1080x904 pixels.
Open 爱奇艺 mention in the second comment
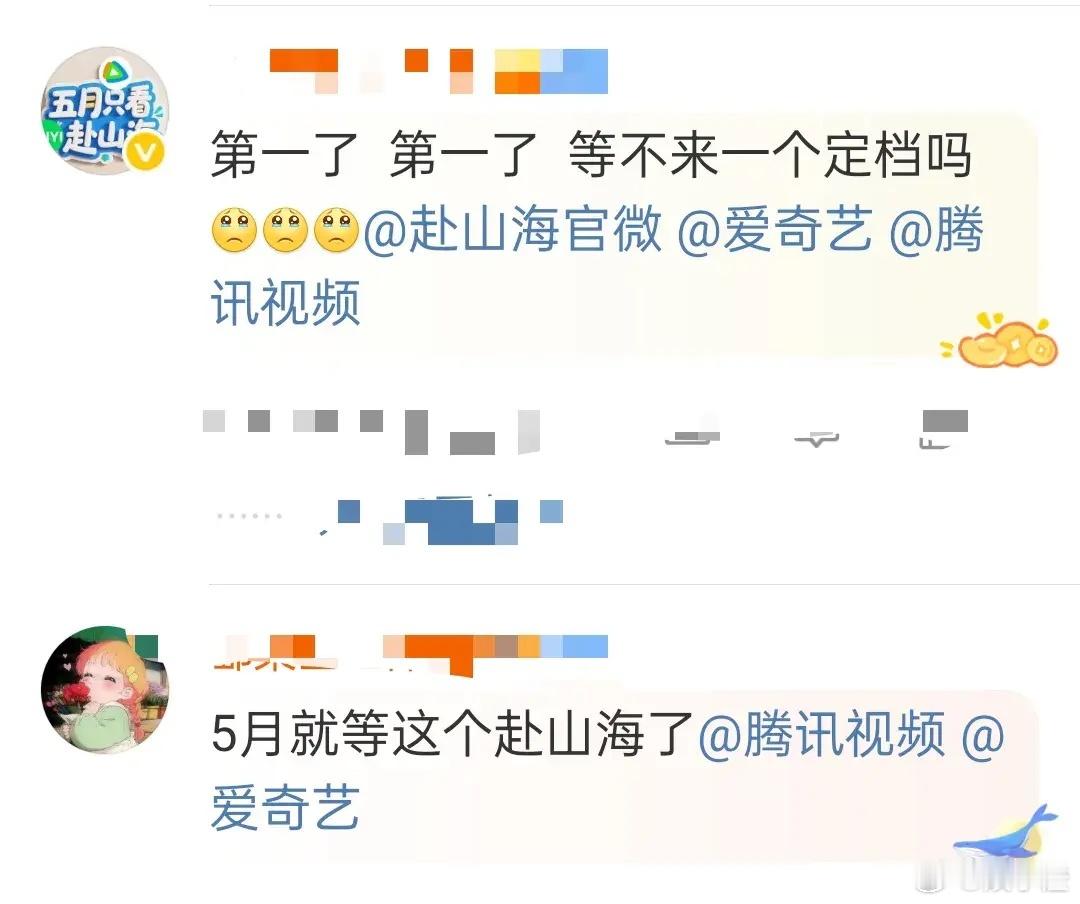pyautogui.click(x=285, y=807)
